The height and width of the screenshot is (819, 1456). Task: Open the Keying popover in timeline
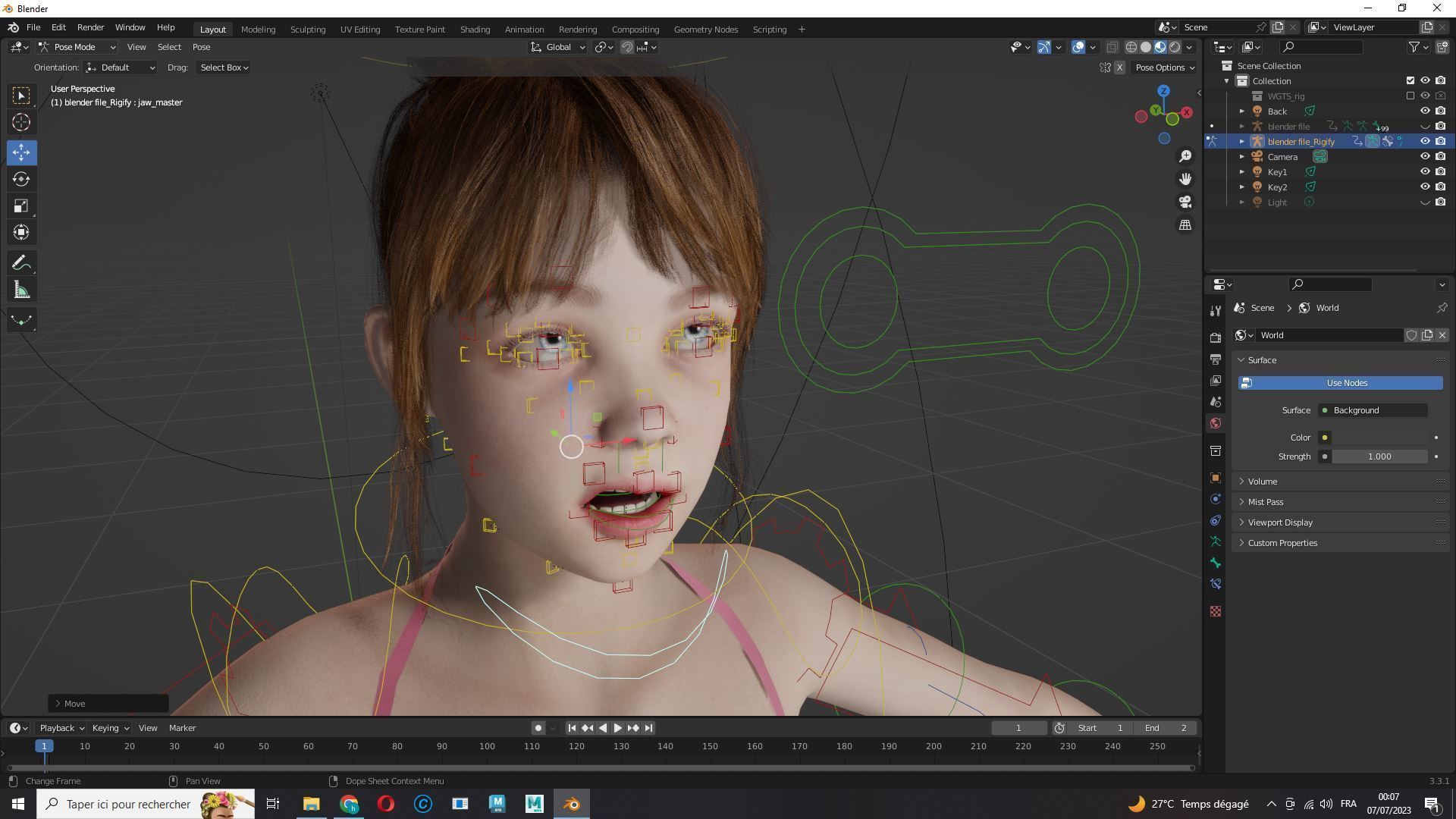(110, 728)
